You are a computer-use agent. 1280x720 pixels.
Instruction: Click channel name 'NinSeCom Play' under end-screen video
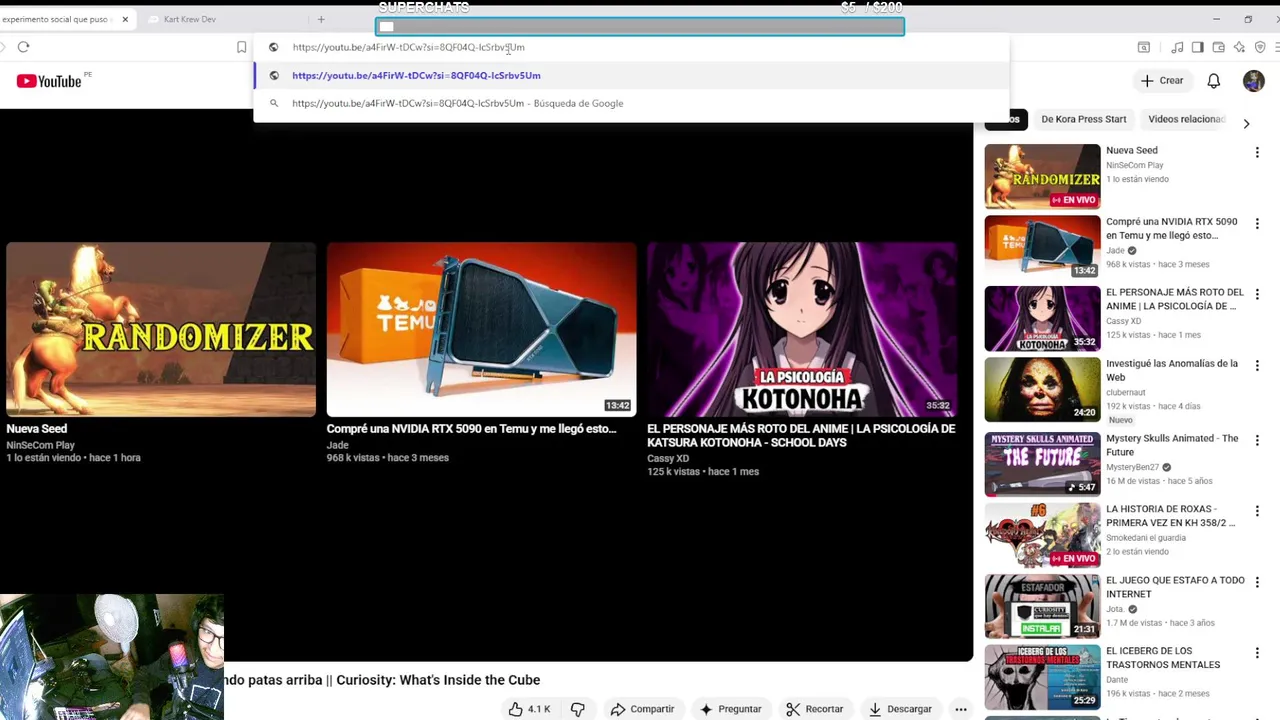41,445
